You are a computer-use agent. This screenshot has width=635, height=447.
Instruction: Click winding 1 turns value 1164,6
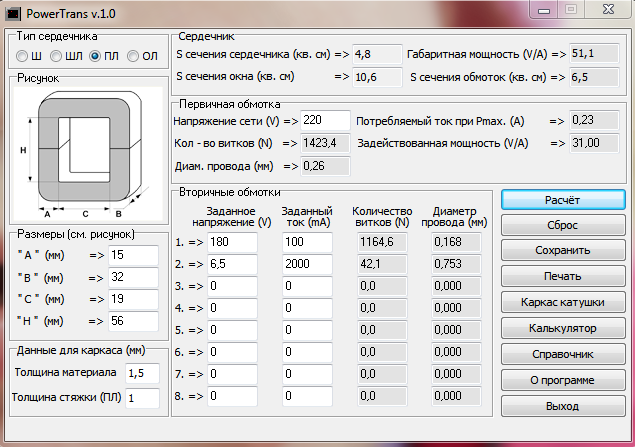(x=382, y=242)
